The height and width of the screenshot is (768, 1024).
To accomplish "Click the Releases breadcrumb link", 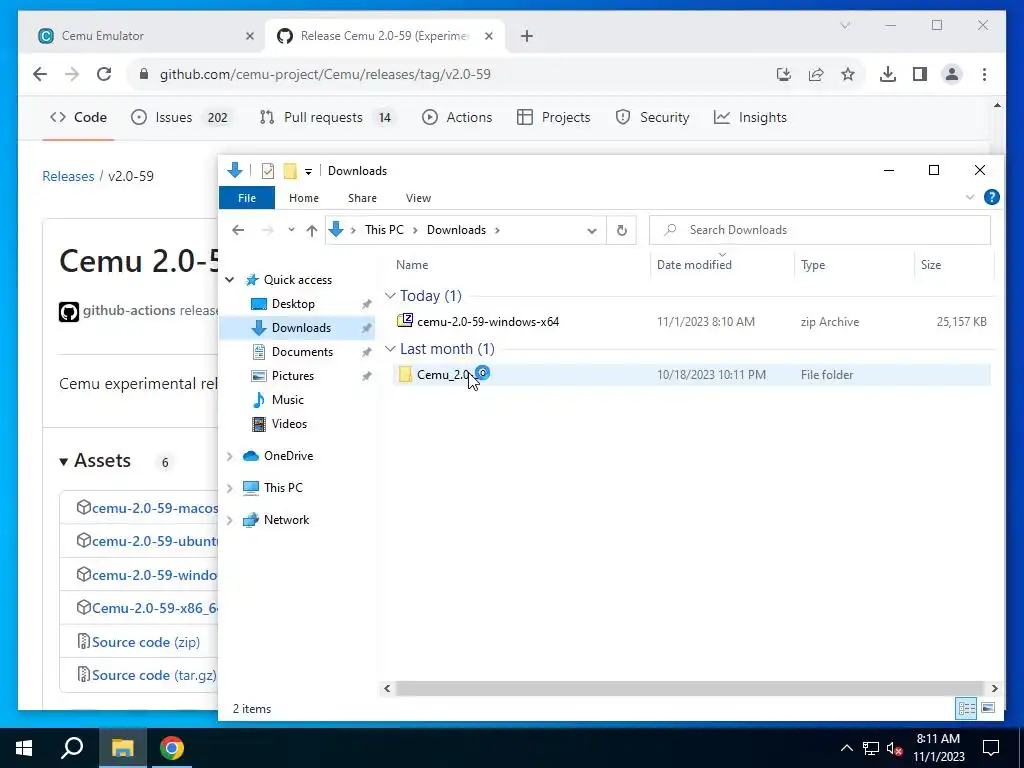I will pos(68,176).
